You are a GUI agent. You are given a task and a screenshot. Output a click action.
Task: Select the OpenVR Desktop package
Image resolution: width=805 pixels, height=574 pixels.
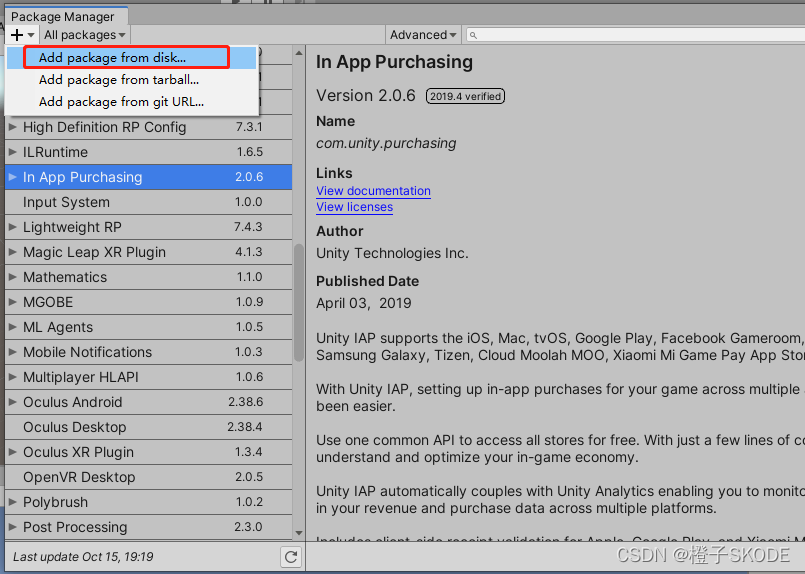[148, 477]
